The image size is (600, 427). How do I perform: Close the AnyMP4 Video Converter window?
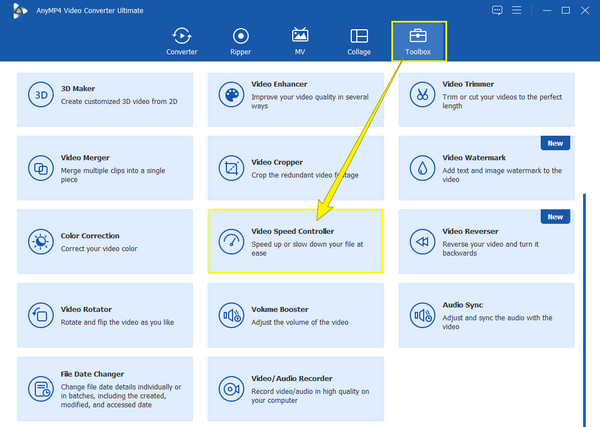[585, 10]
